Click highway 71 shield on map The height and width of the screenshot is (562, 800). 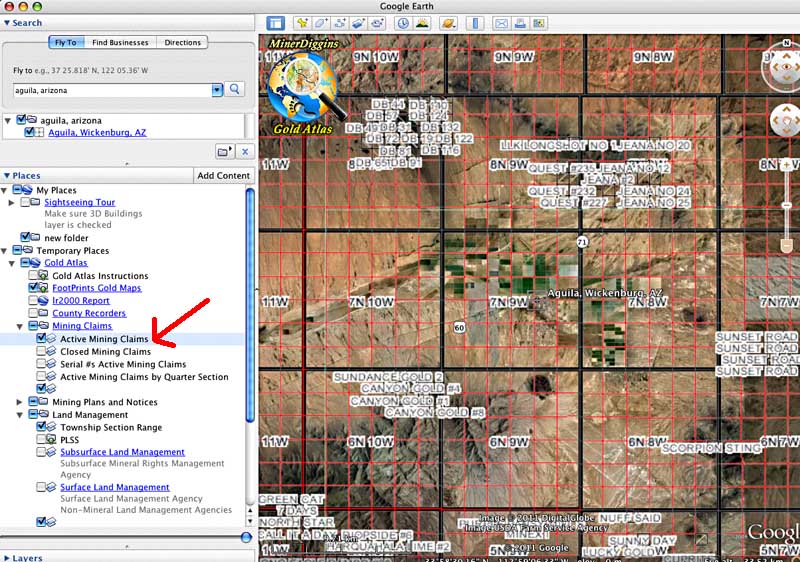pos(582,242)
